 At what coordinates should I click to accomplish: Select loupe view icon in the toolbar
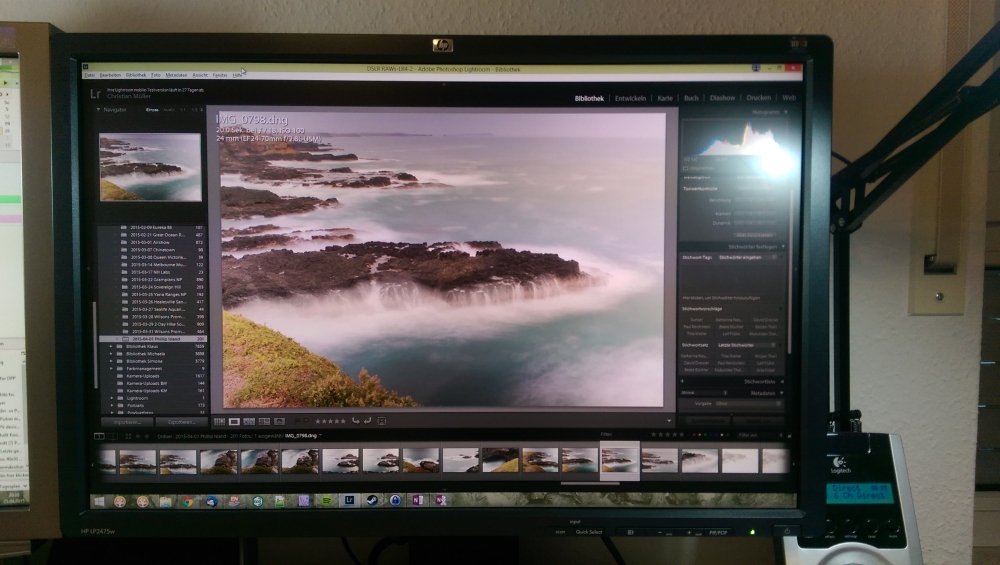point(234,421)
